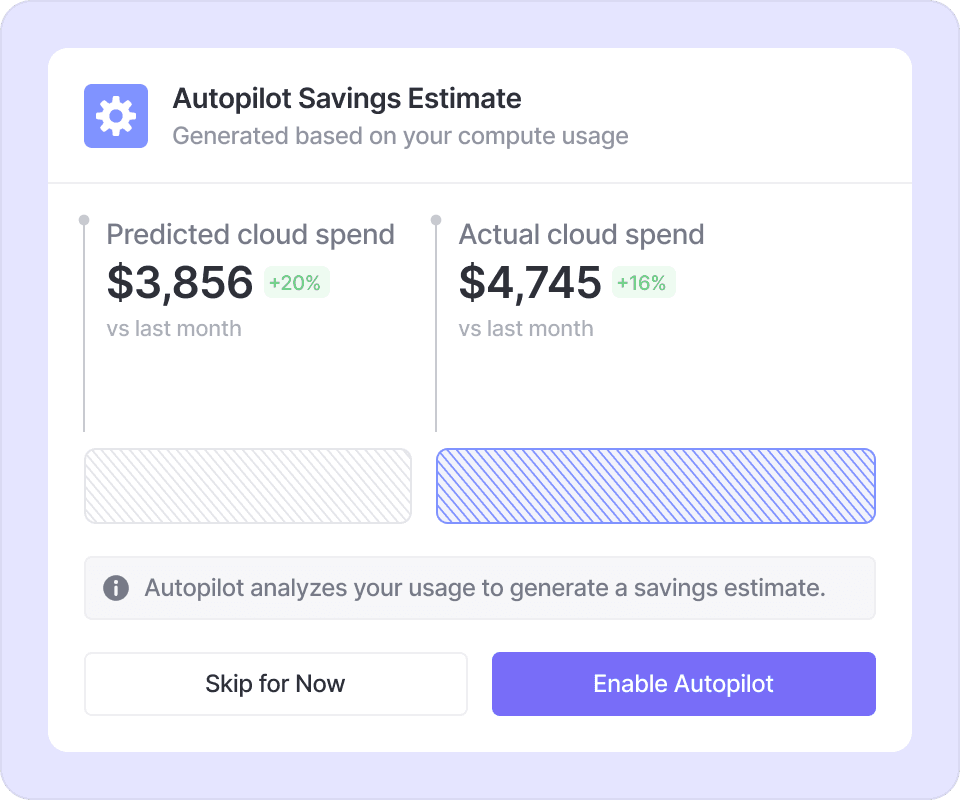
Task: Click the vertical line beside Actual cloud spend
Action: (x=436, y=330)
